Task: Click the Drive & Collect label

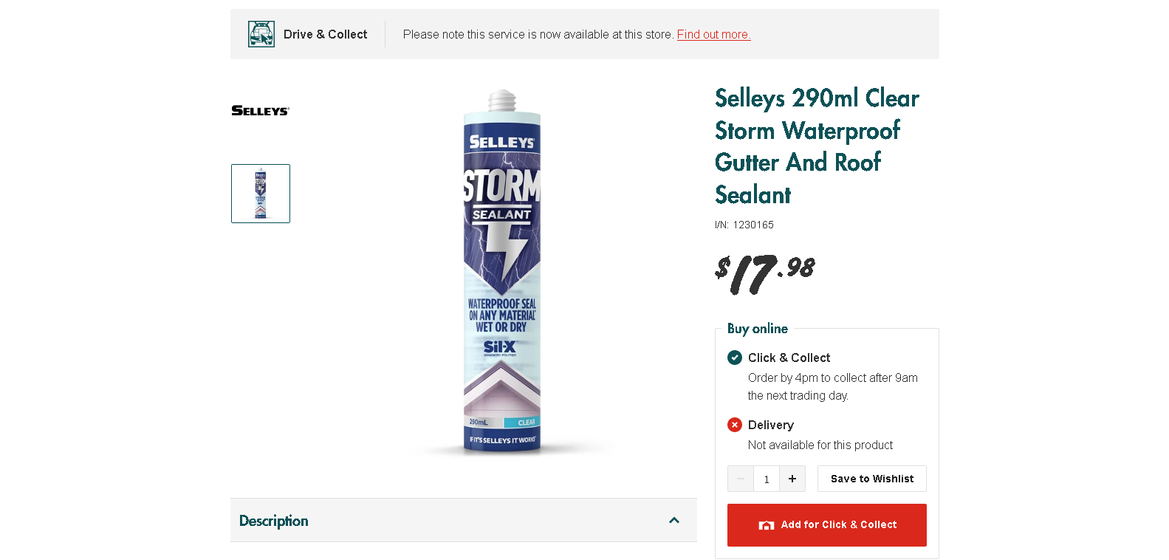Action: [x=325, y=35]
